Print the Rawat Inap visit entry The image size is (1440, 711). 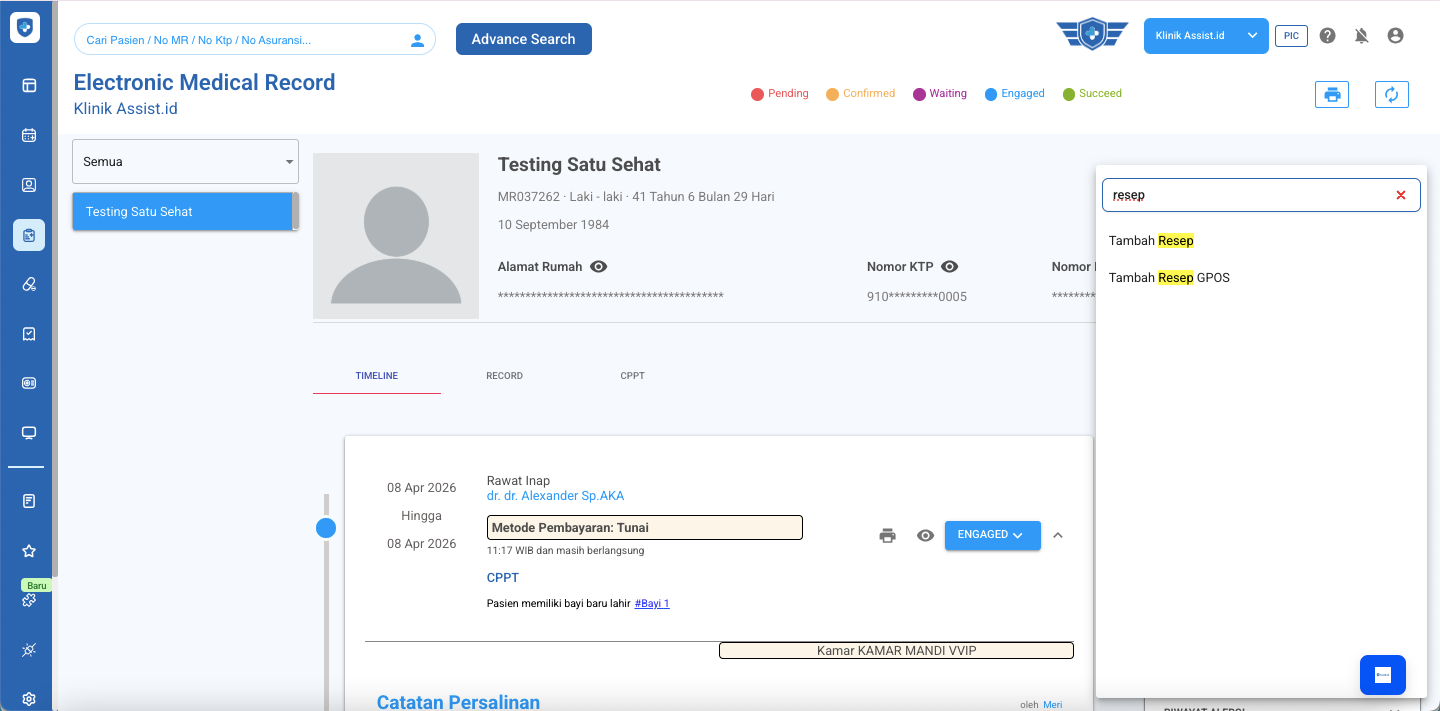887,535
